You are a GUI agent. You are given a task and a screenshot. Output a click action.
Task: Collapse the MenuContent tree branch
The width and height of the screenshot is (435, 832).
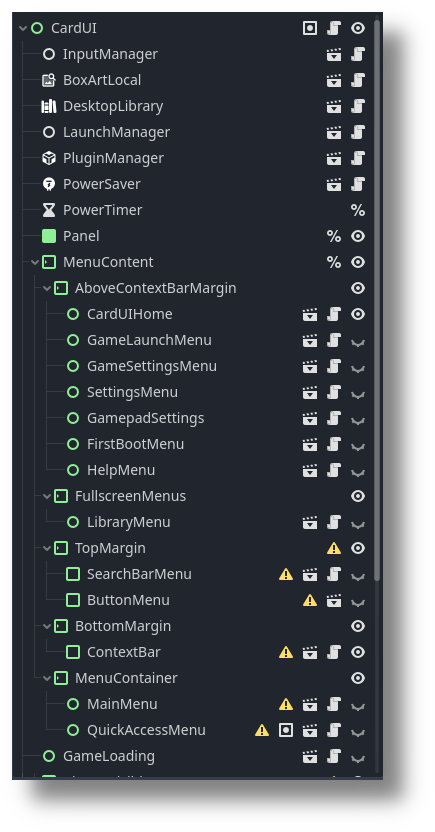(35, 262)
